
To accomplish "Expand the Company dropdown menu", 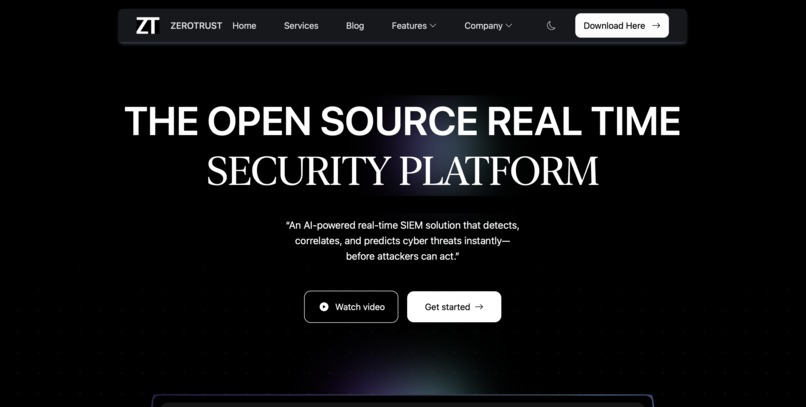I will coord(488,26).
